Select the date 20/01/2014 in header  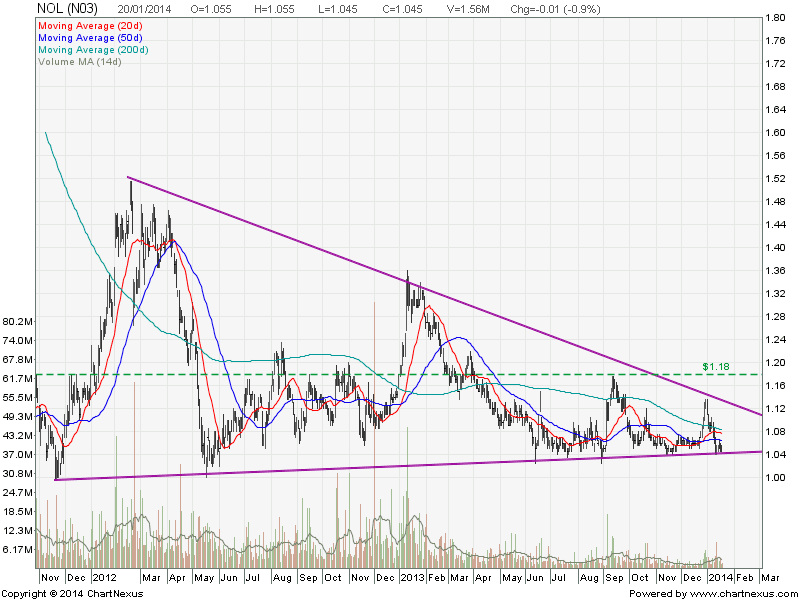(144, 9)
